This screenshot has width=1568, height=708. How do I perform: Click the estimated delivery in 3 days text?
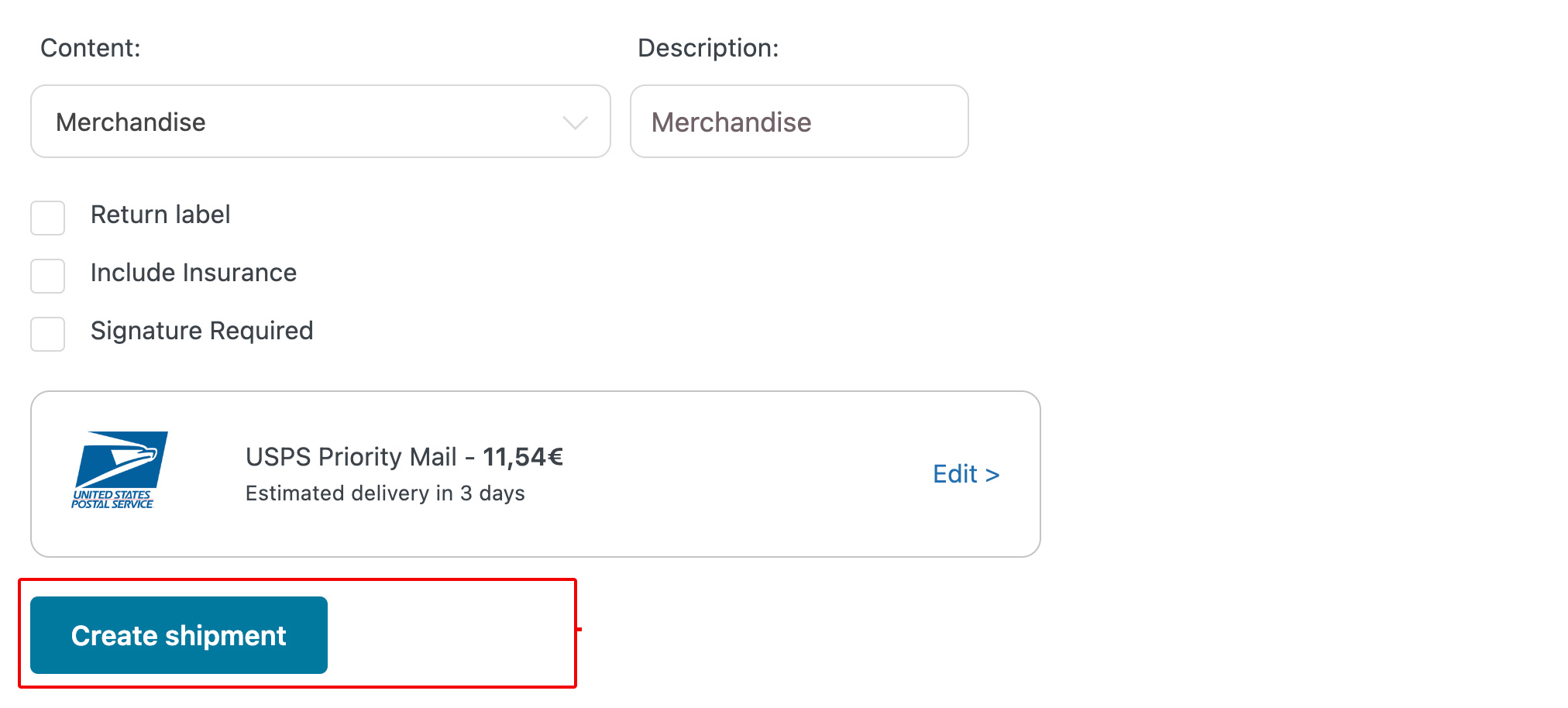pyautogui.click(x=385, y=493)
